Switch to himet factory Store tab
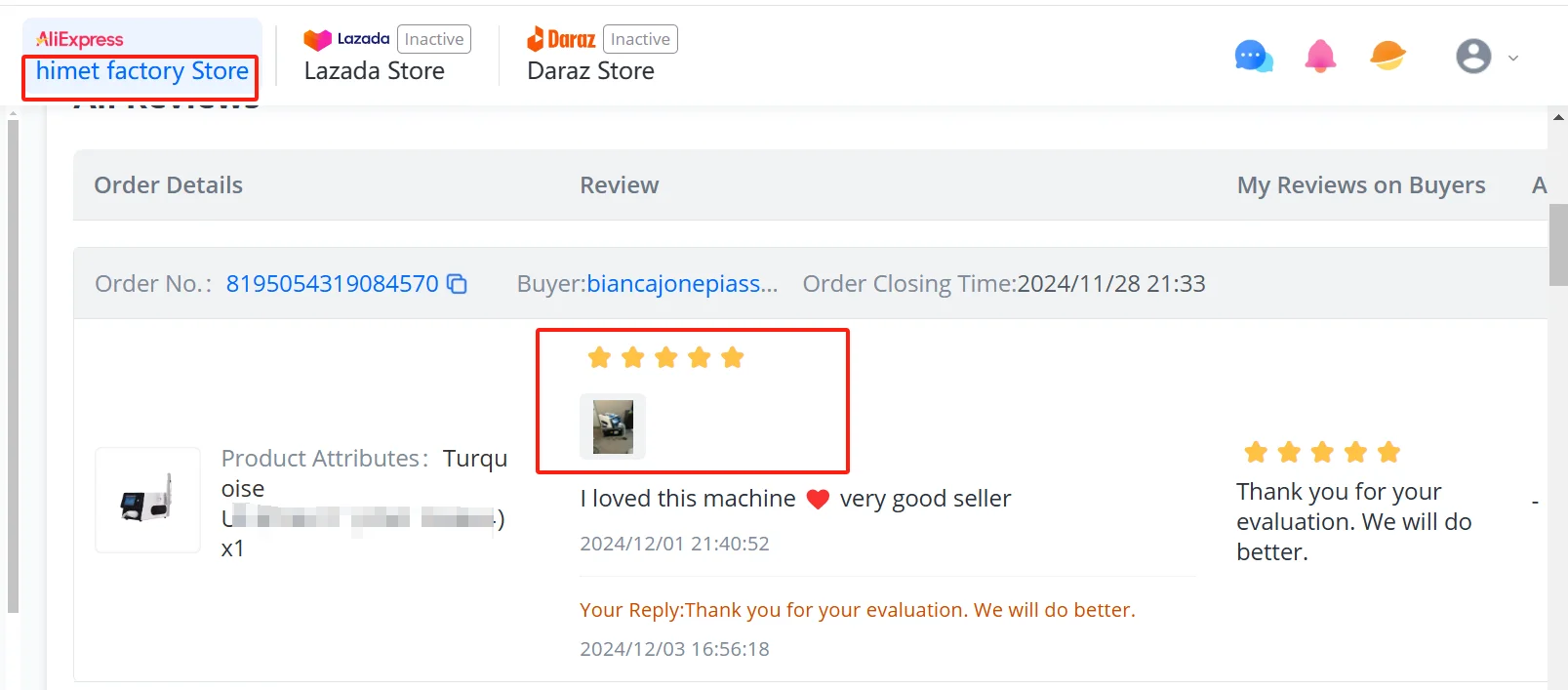 [142, 71]
